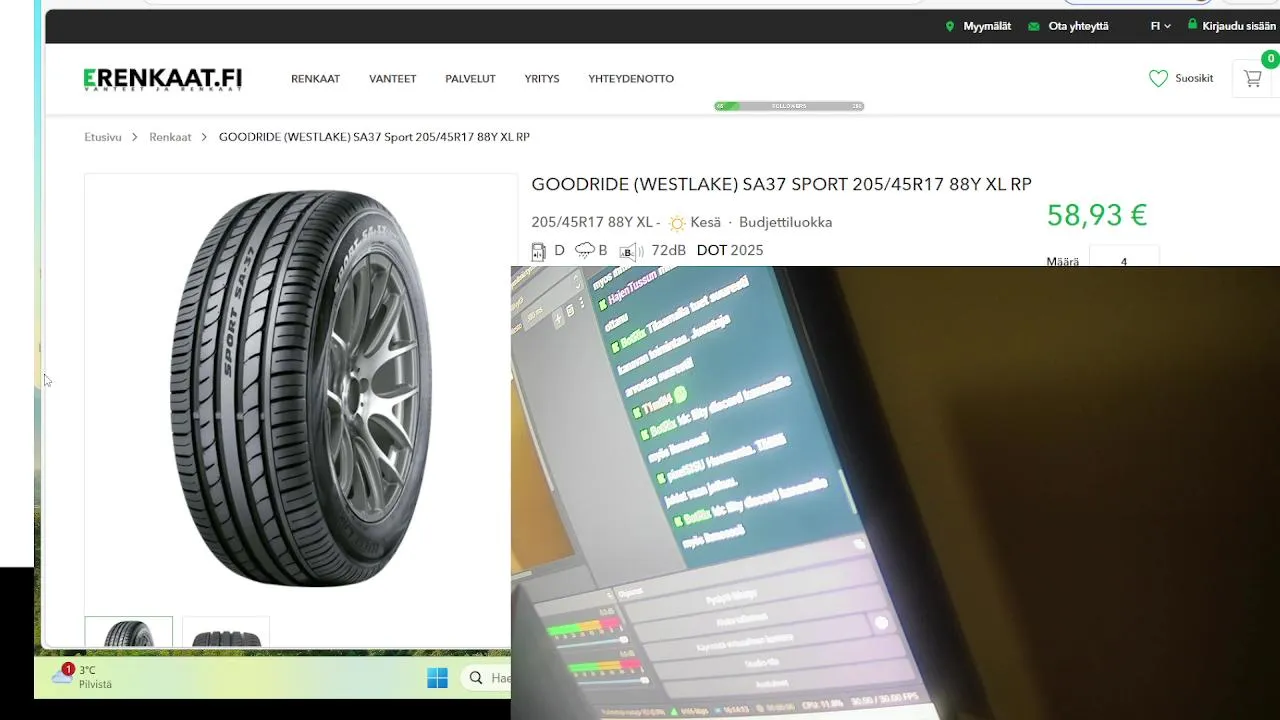Click the Määrä quantity input field
The image size is (1280, 720).
coord(1124,256)
